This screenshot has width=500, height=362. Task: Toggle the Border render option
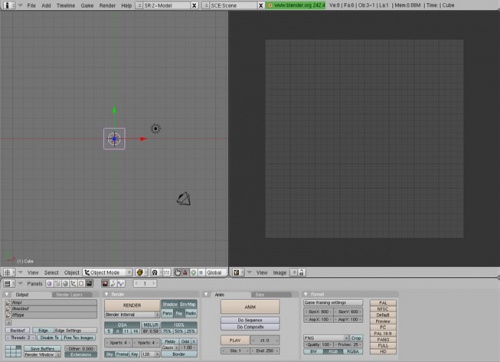click(179, 354)
